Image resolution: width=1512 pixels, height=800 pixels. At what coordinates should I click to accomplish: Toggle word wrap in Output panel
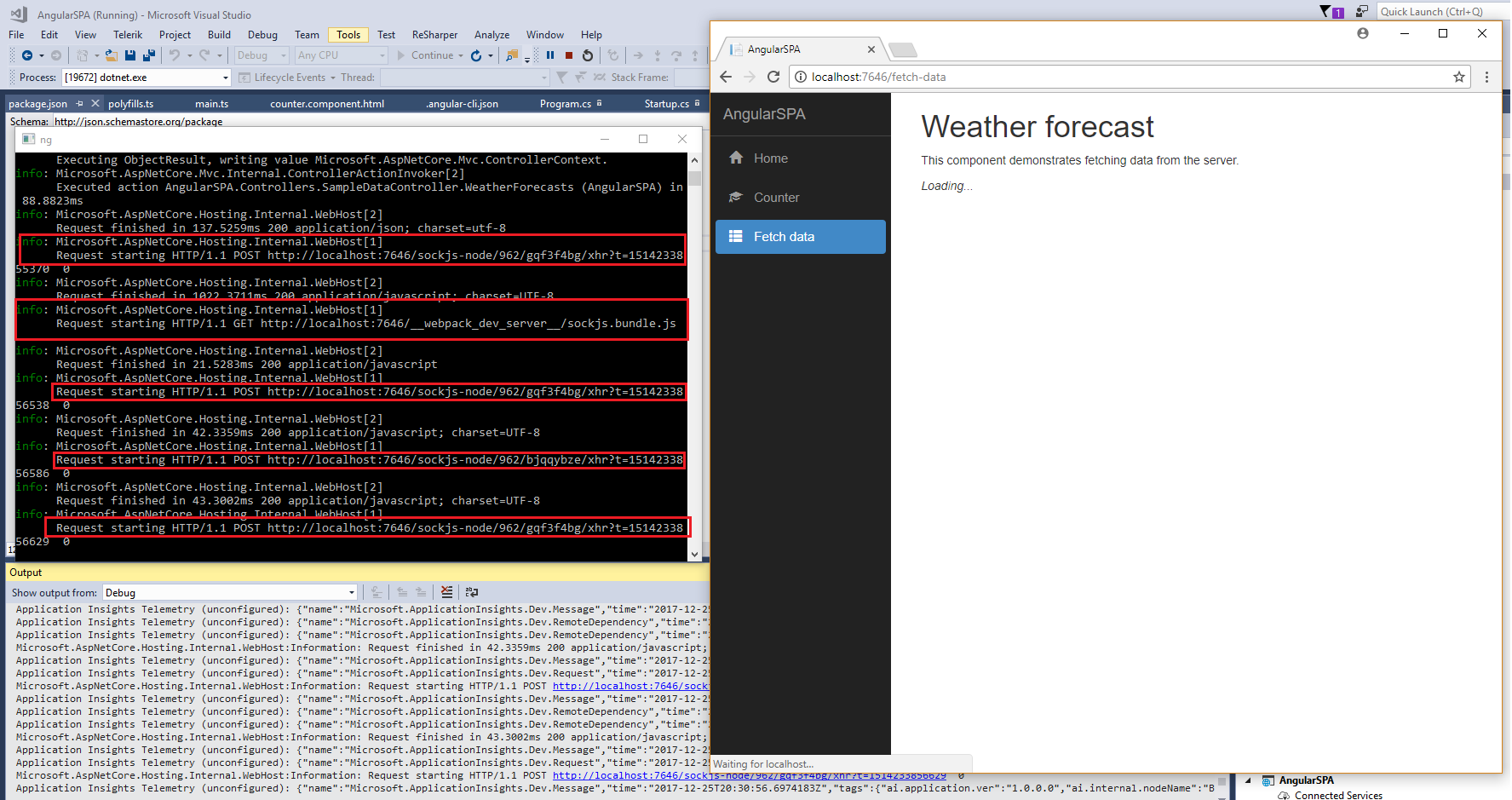click(472, 592)
